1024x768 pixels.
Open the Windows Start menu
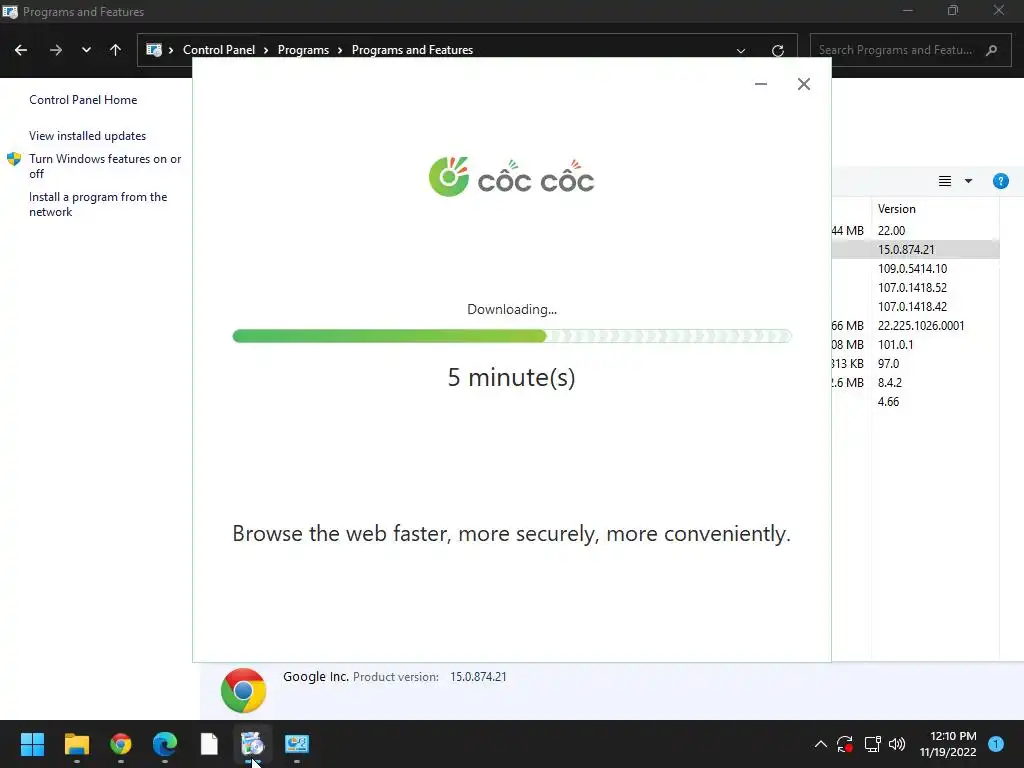pyautogui.click(x=32, y=744)
